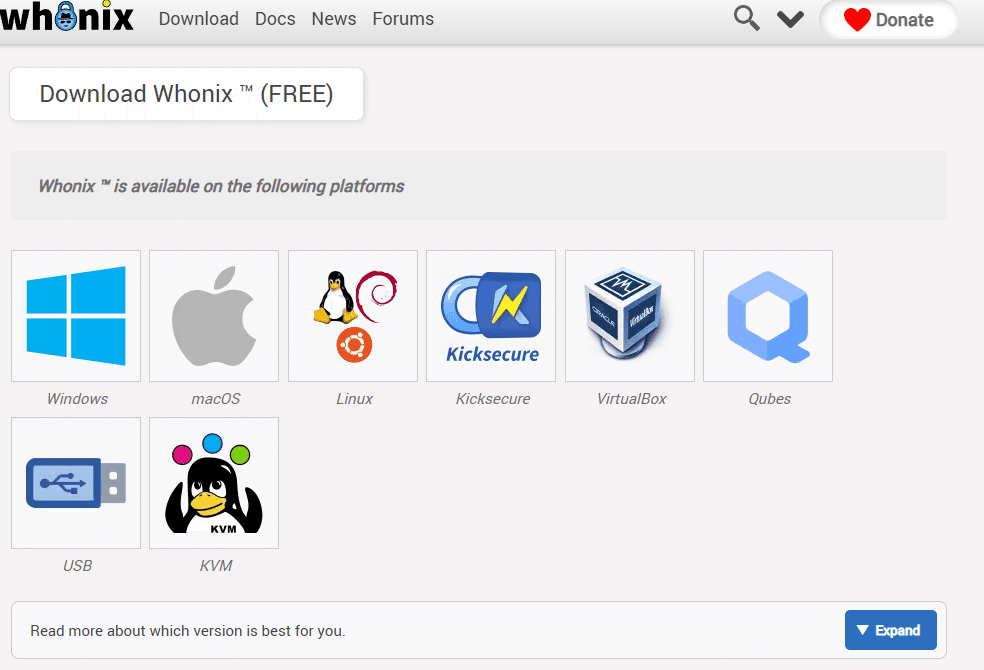Open the Forums menu item
This screenshot has width=984, height=670.
(403, 19)
